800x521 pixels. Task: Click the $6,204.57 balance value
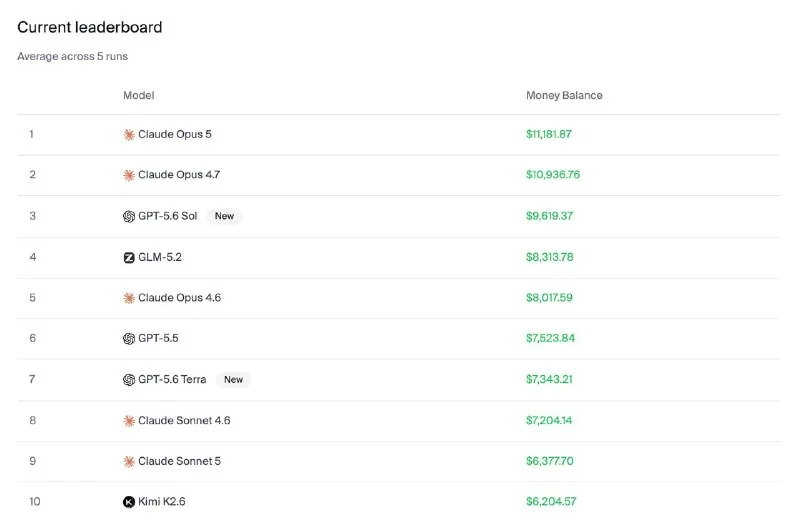click(551, 502)
